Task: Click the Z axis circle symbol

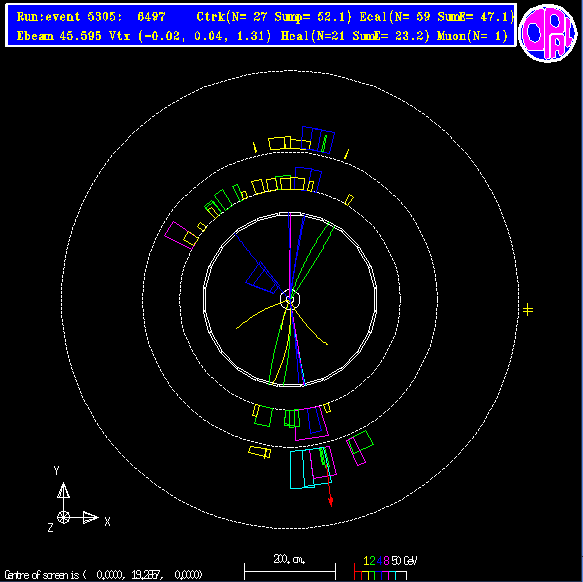Action: coord(64,517)
